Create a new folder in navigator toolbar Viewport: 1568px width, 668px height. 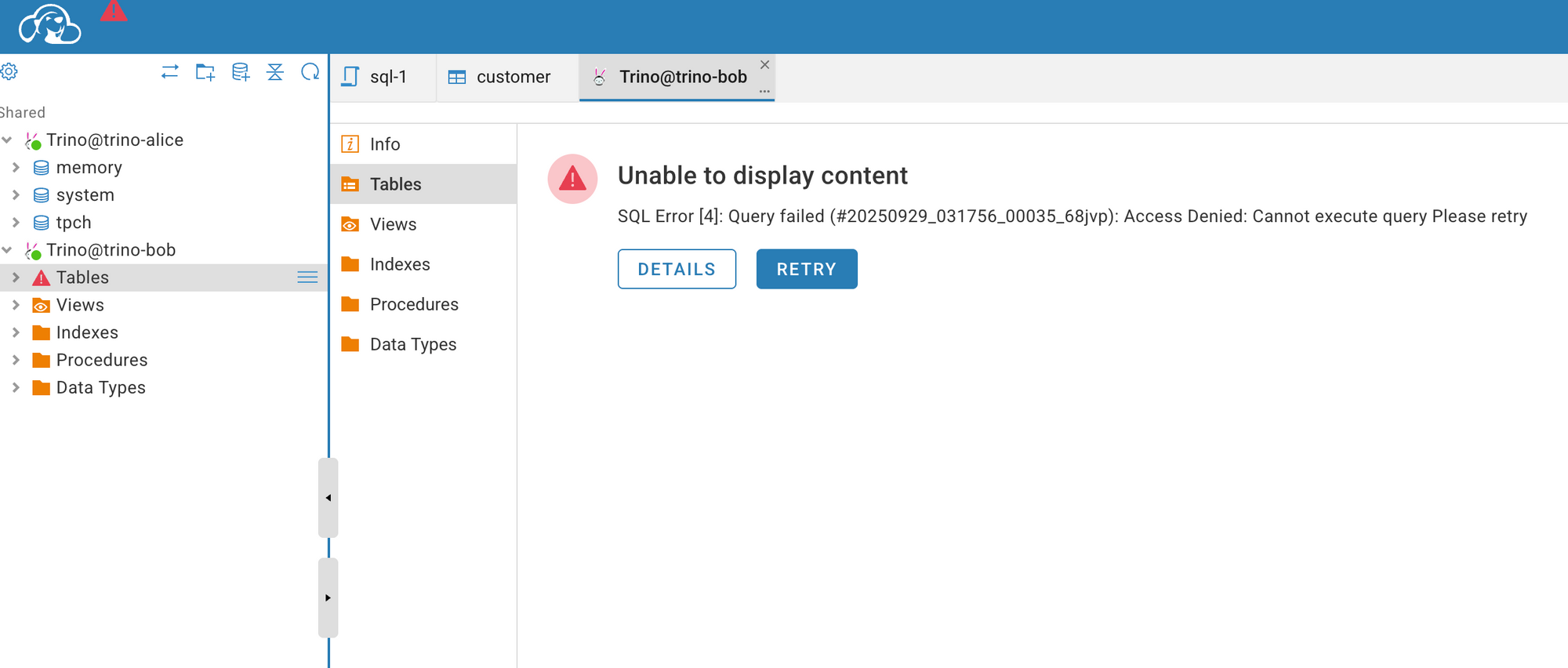tap(205, 72)
